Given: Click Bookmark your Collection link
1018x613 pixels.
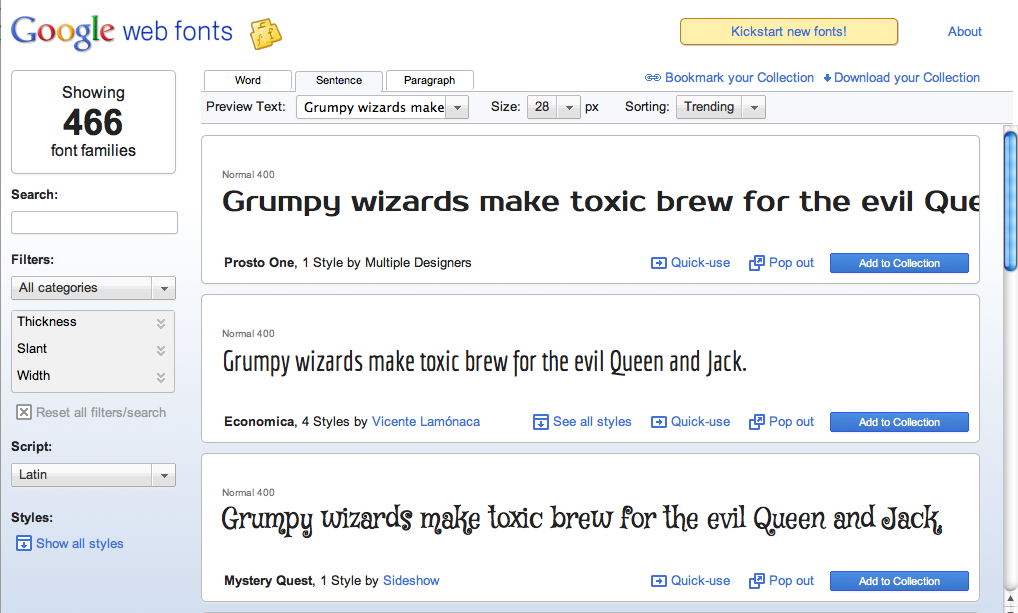Looking at the screenshot, I should (x=739, y=78).
